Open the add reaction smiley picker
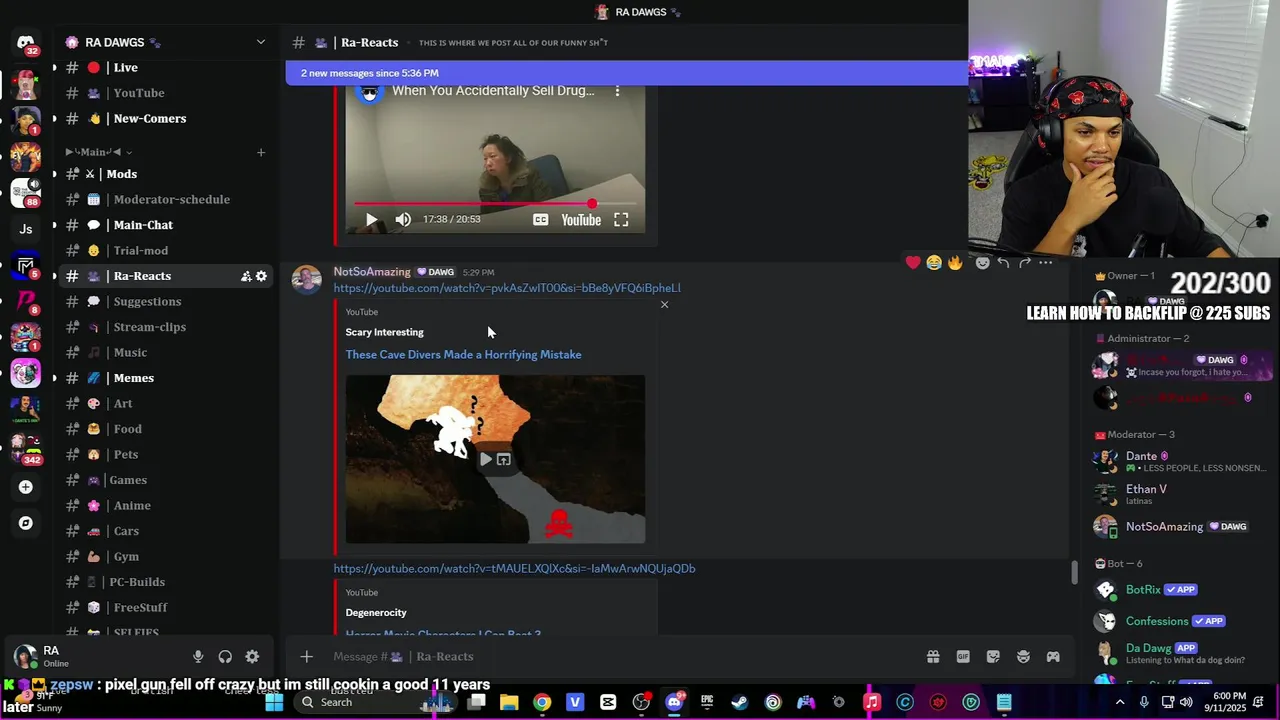The height and width of the screenshot is (720, 1280). tap(982, 263)
